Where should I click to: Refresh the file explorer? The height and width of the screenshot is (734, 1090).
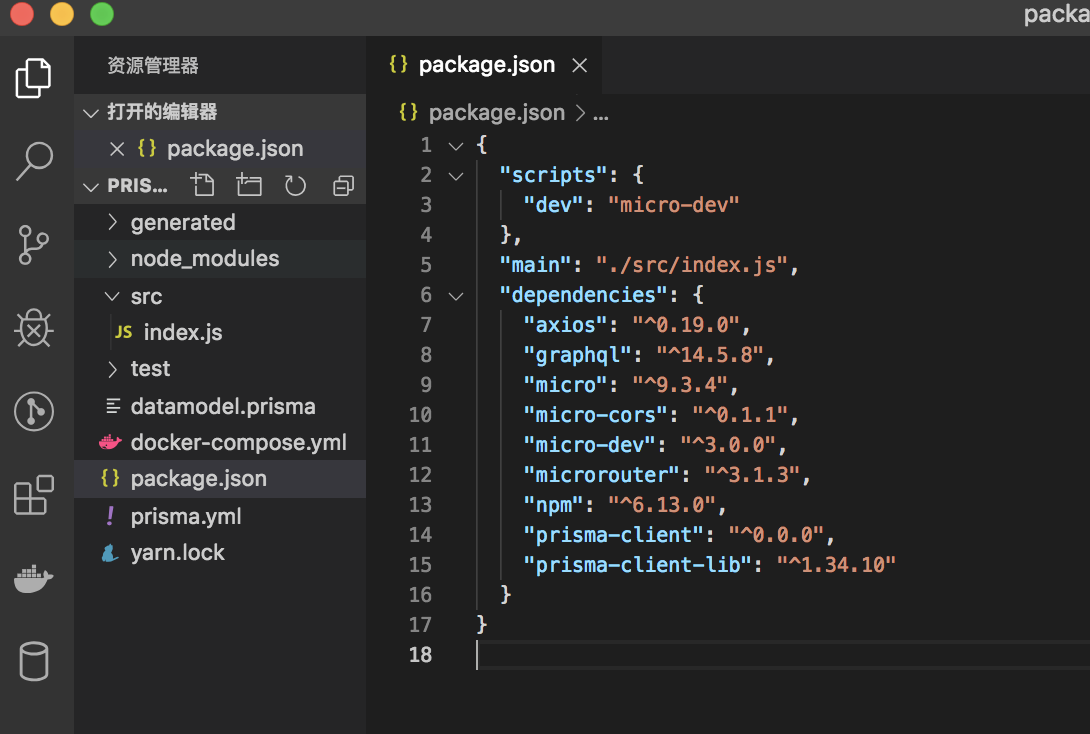[x=295, y=185]
